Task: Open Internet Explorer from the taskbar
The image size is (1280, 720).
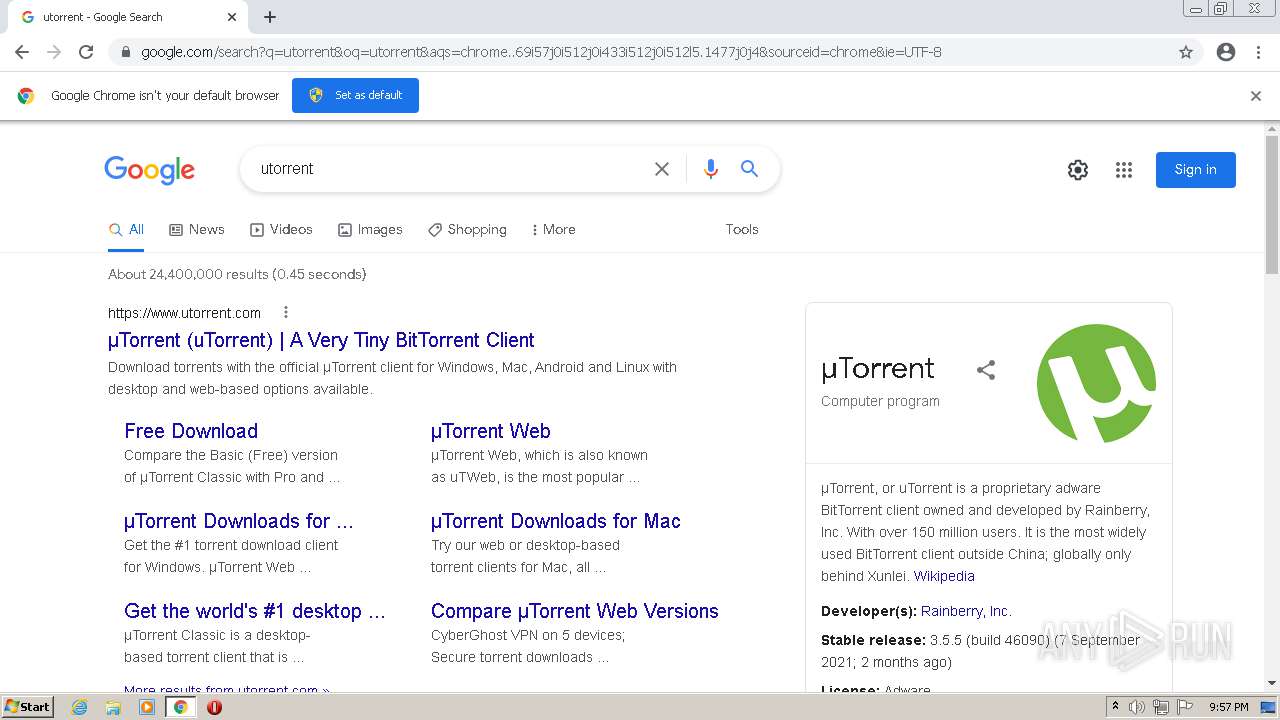Action: tap(80, 707)
